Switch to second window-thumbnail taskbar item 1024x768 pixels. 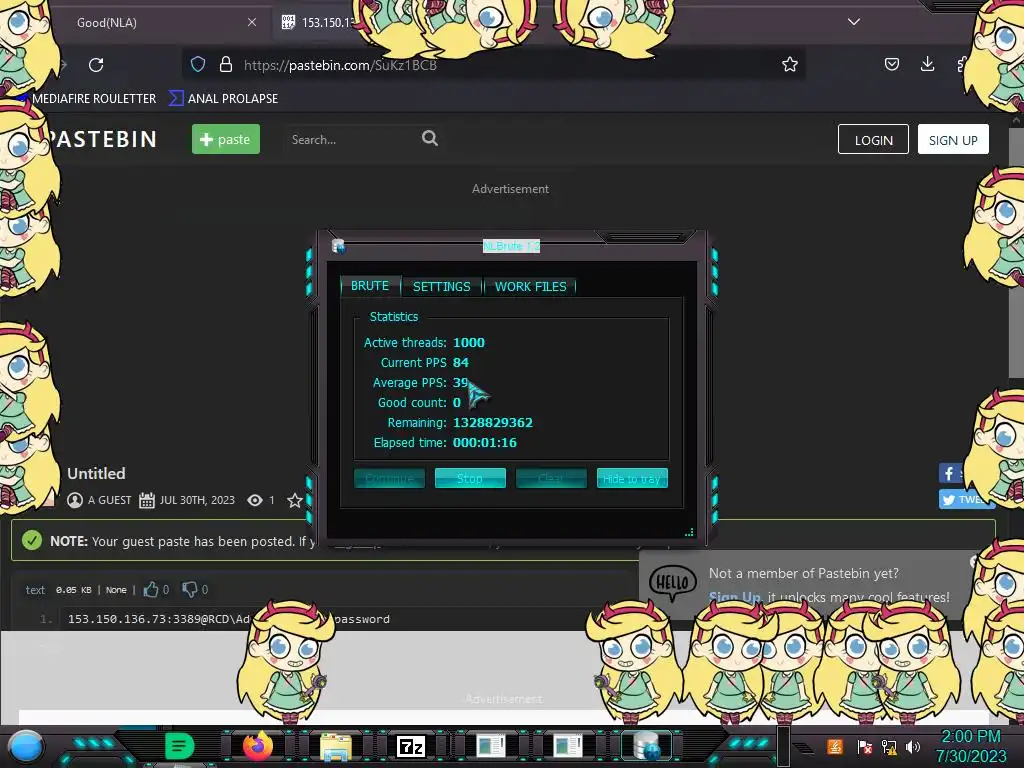pyautogui.click(x=568, y=746)
